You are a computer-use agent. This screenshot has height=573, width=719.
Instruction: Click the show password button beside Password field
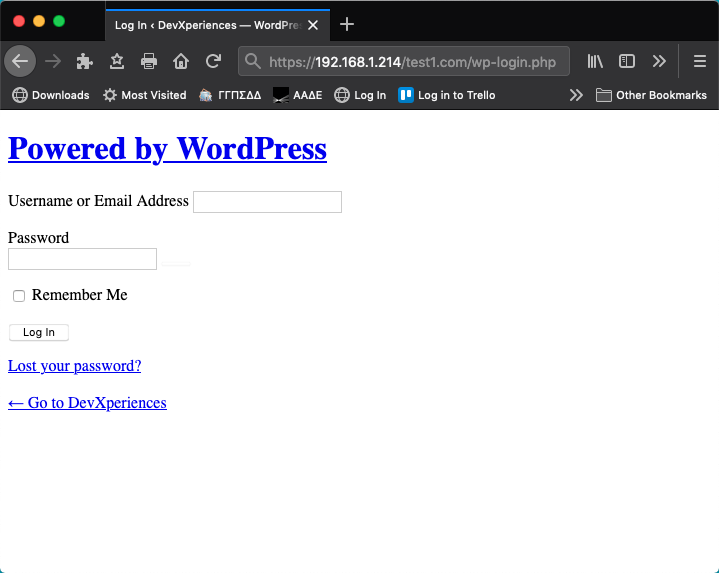(x=176, y=264)
